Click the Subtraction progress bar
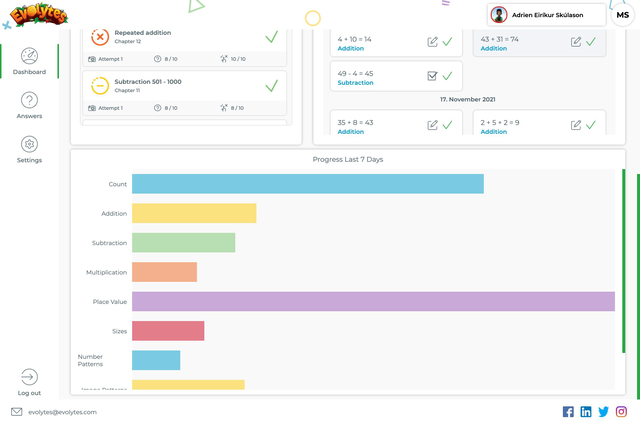 click(184, 242)
